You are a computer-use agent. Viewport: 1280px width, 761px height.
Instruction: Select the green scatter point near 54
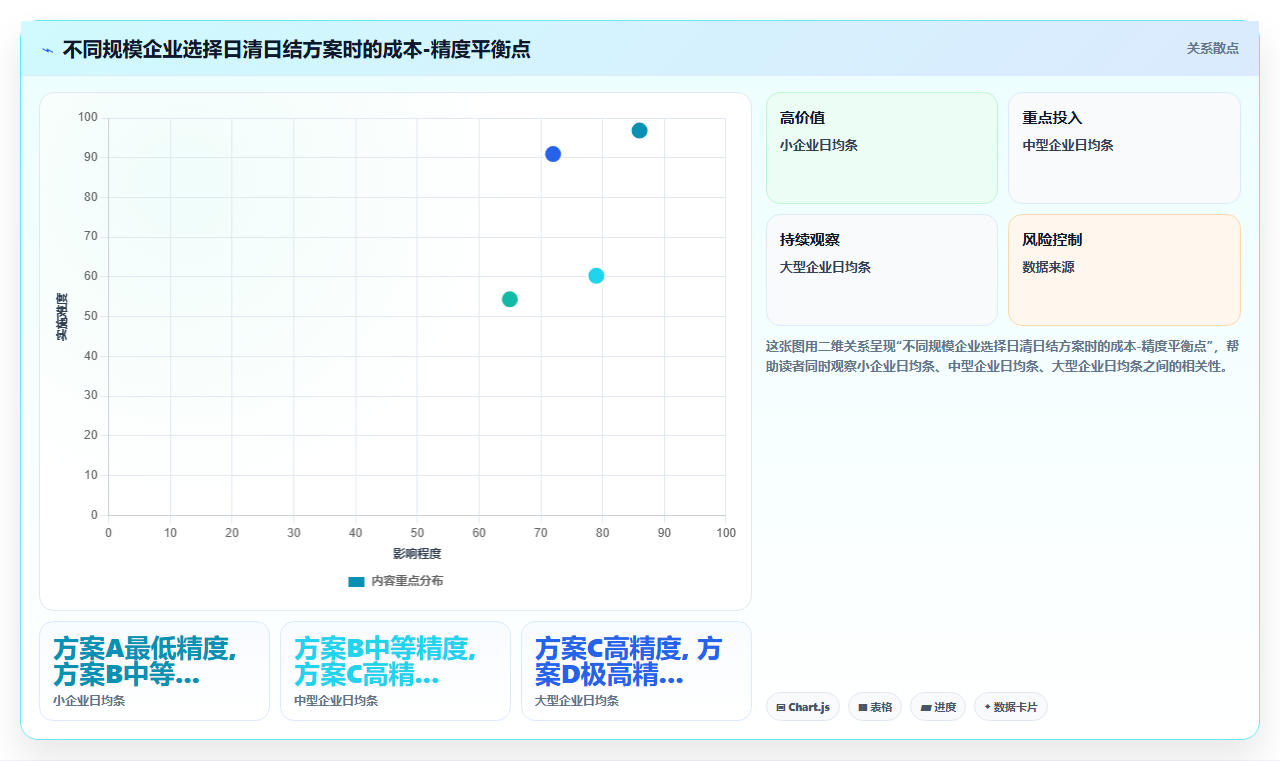click(x=510, y=299)
